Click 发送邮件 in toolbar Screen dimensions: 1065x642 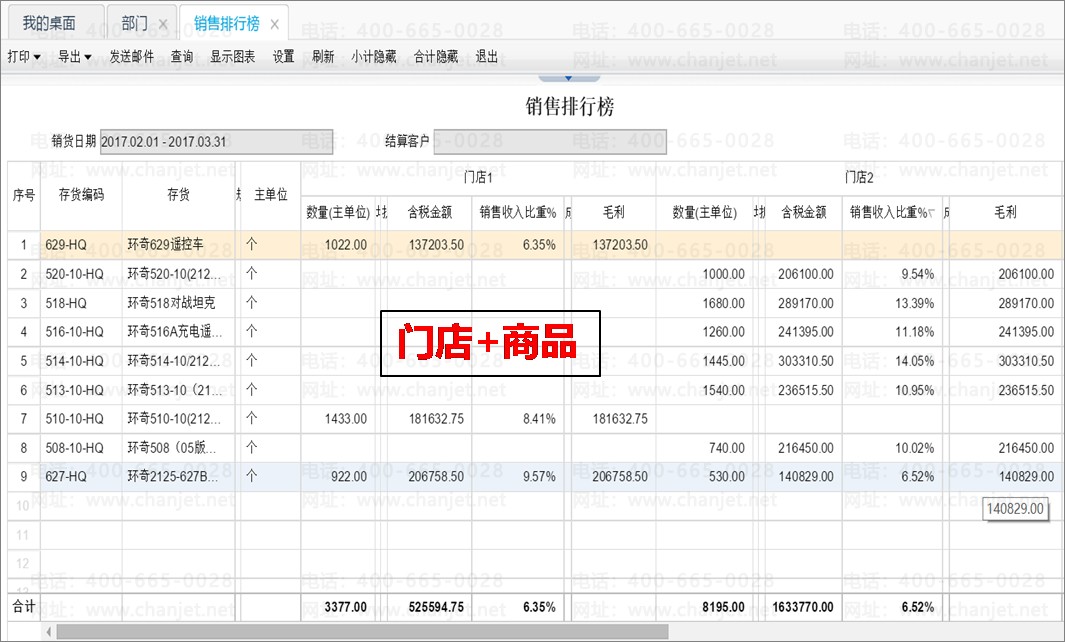point(132,56)
